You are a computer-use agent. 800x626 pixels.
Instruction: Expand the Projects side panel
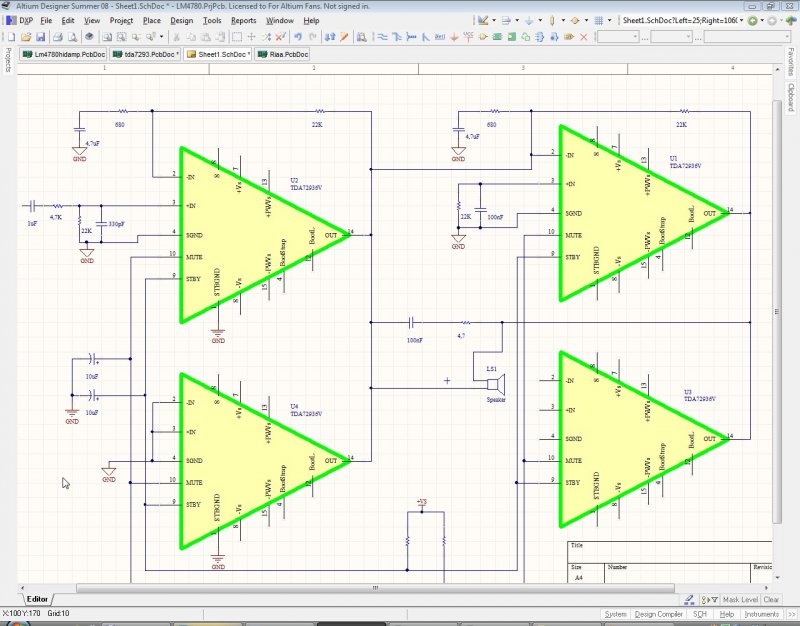[x=8, y=60]
